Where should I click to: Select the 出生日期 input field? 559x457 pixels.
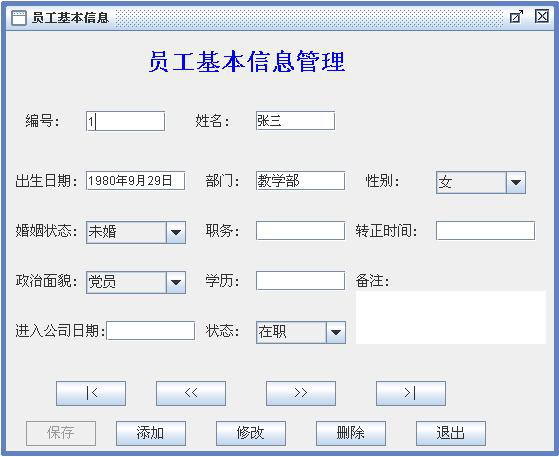tap(135, 181)
